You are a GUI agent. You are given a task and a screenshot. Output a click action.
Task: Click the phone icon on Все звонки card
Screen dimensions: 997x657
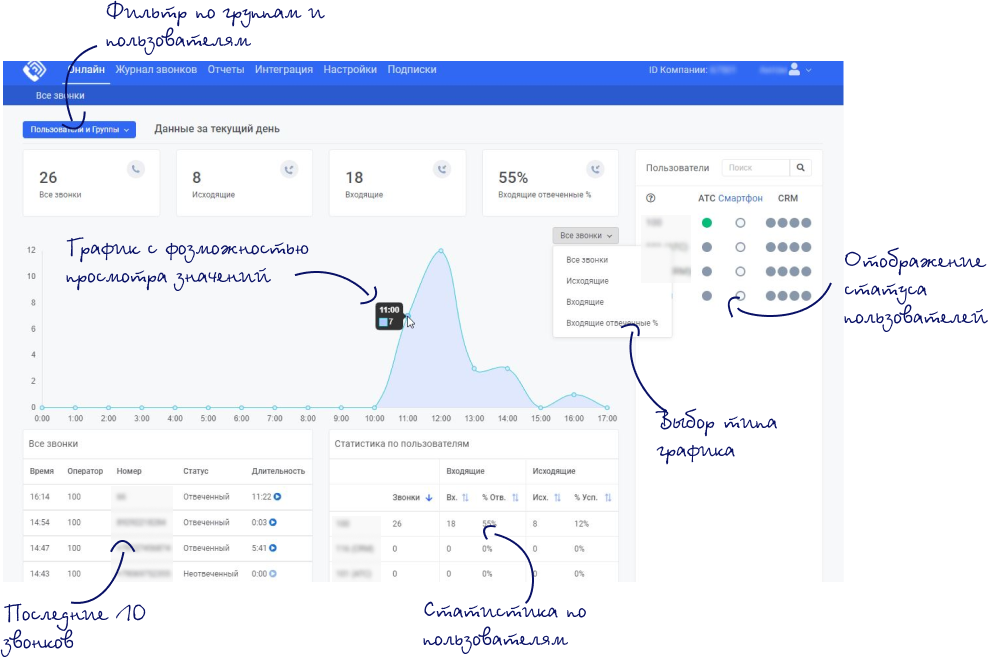click(x=136, y=169)
